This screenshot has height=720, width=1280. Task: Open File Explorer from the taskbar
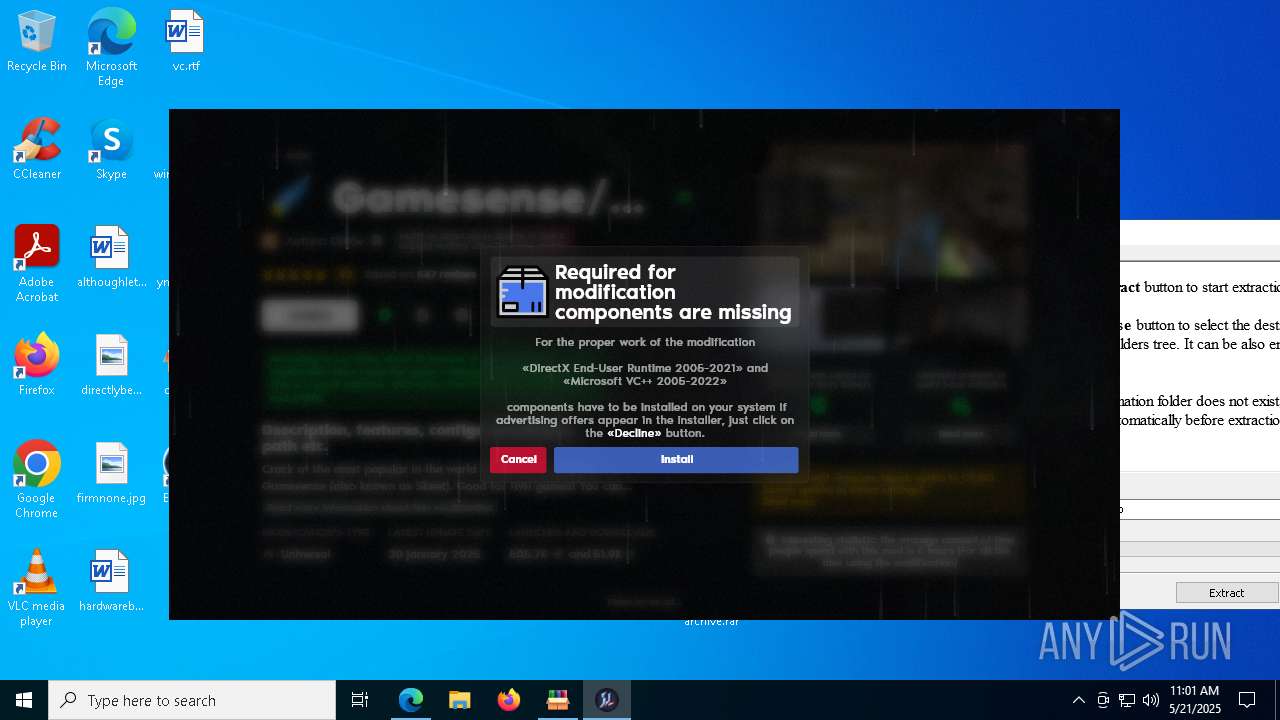pyautogui.click(x=459, y=700)
